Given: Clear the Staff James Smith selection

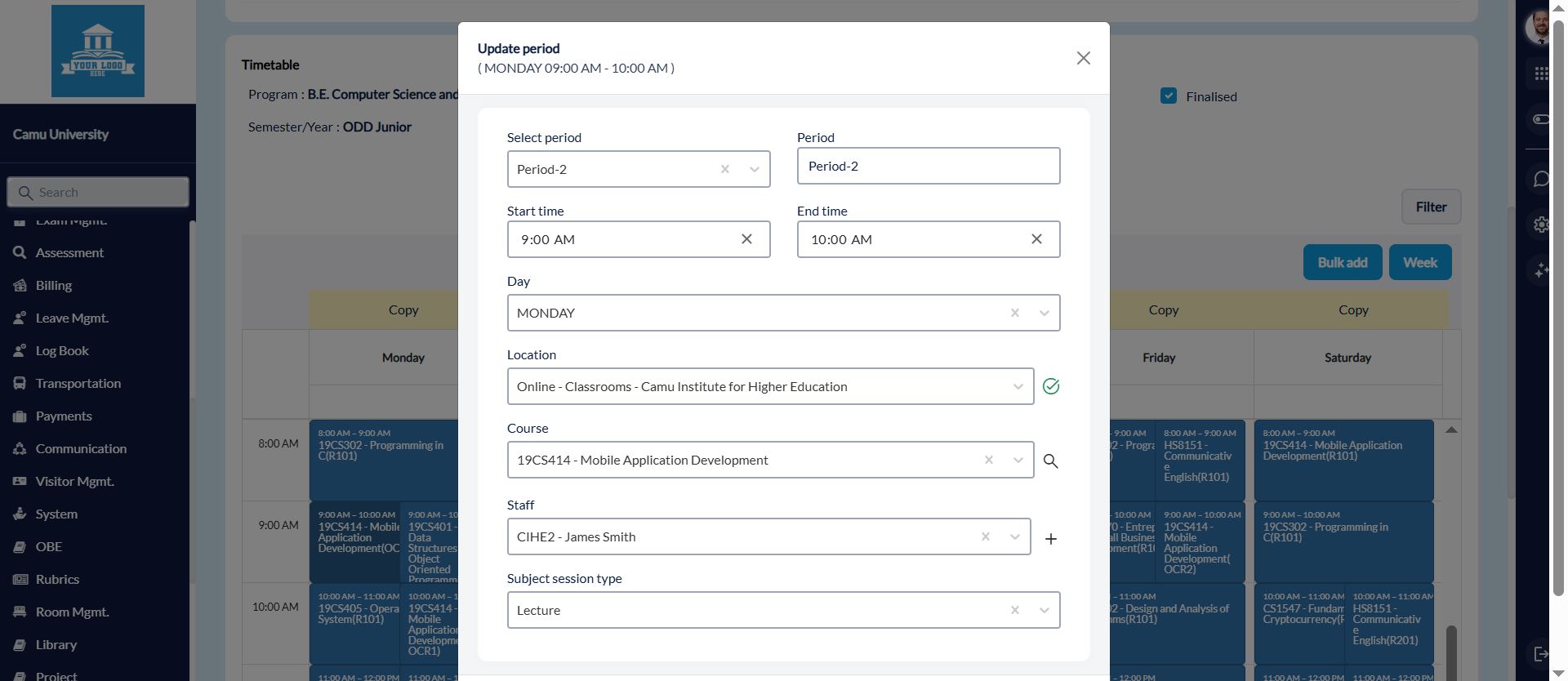Looking at the screenshot, I should click(x=985, y=536).
